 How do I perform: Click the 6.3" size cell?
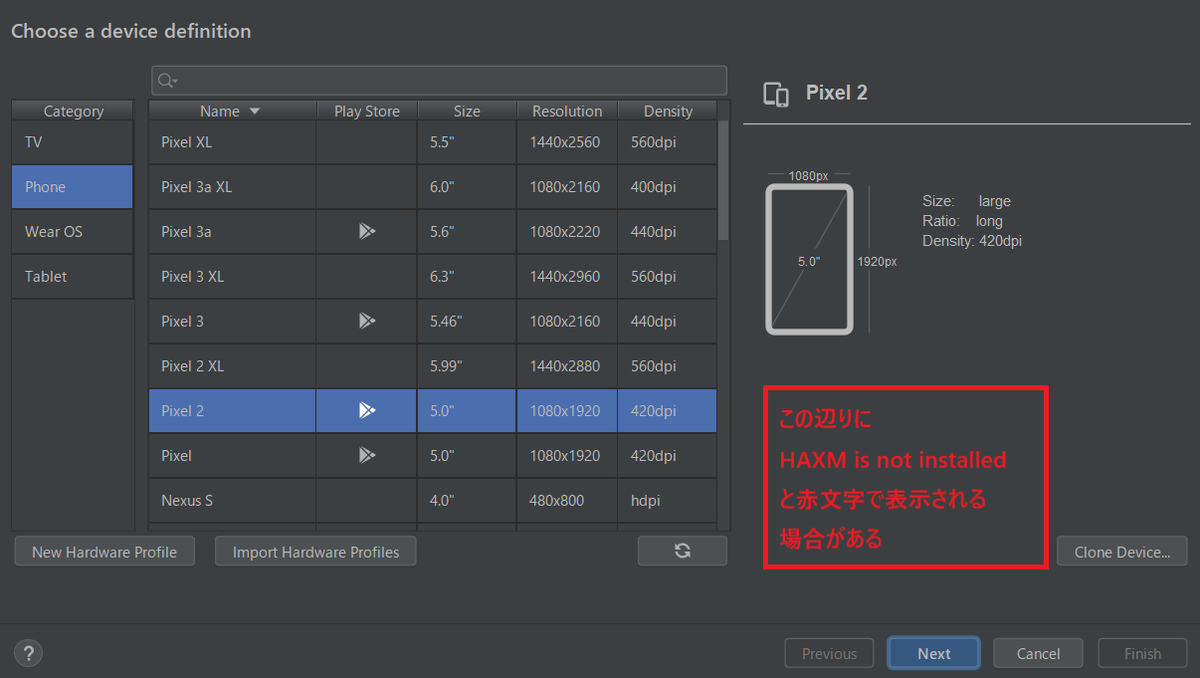[467, 276]
